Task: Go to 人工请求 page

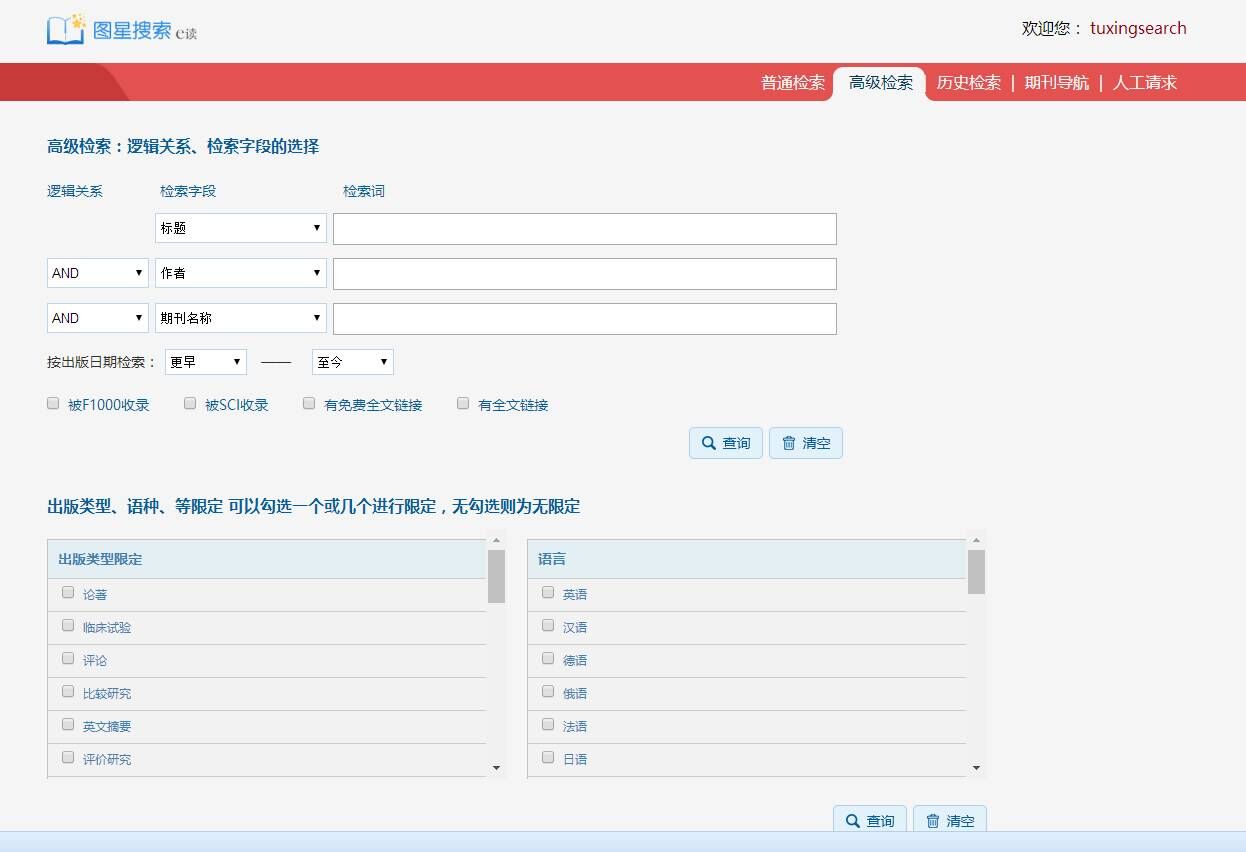Action: (x=1144, y=83)
